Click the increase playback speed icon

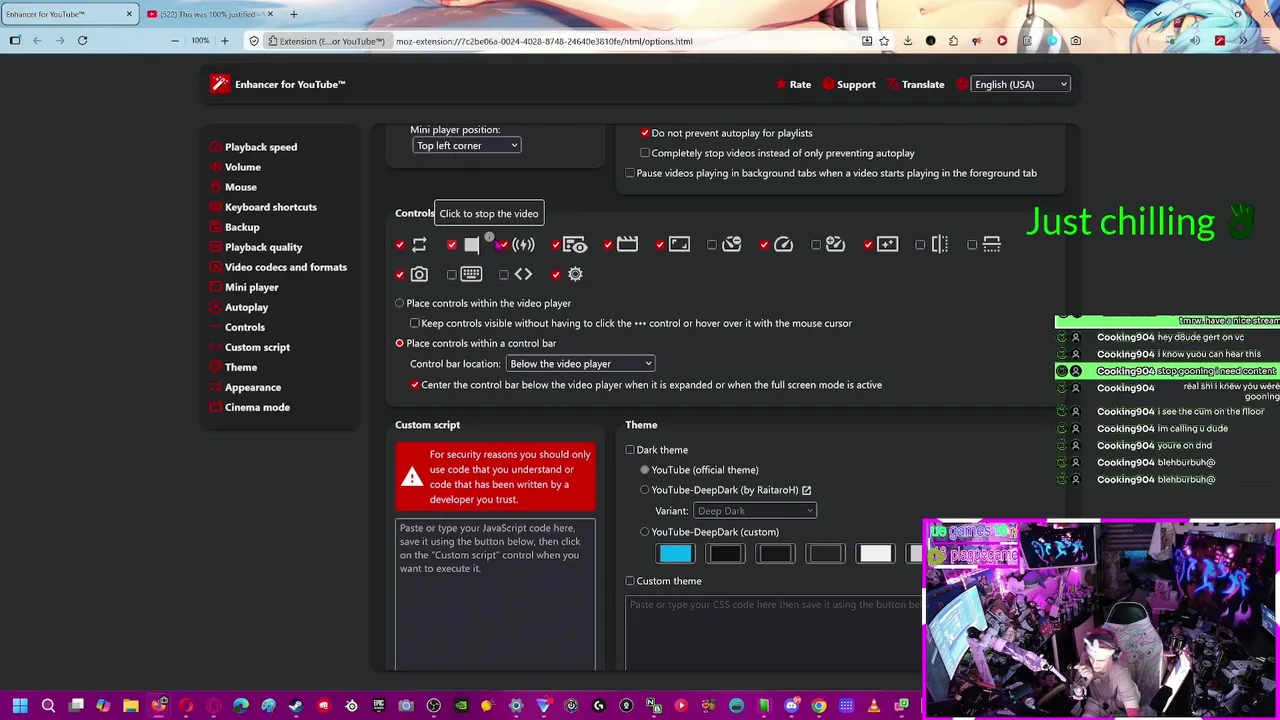835,244
